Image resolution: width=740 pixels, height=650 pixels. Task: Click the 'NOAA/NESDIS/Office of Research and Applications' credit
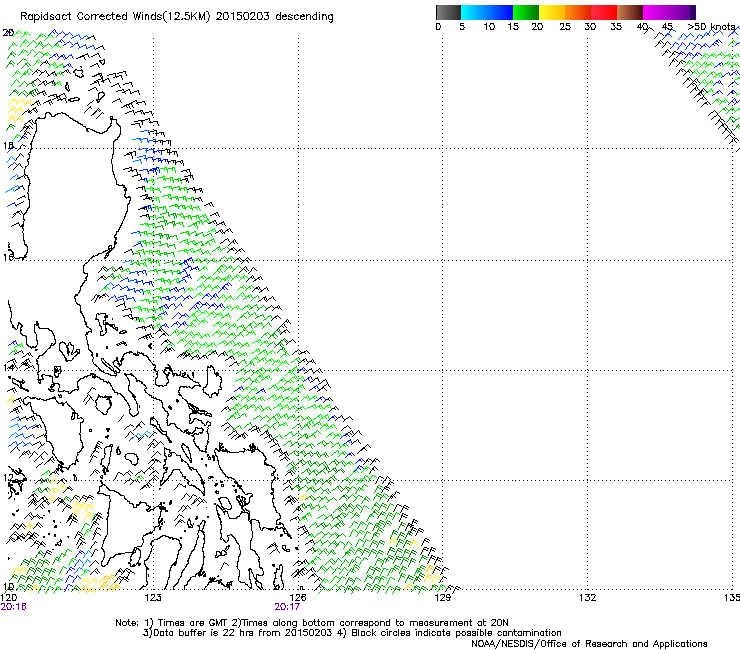click(589, 643)
